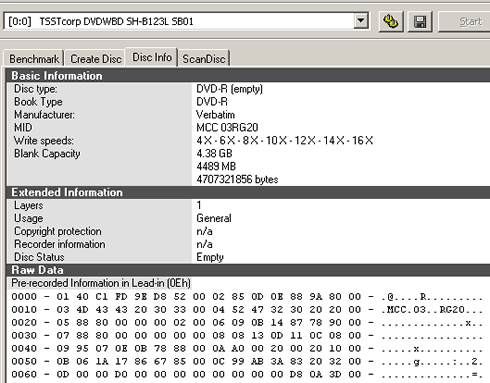490x383 pixels.
Task: Click the 'MCC 03RG20' MID value
Action: click(227, 128)
